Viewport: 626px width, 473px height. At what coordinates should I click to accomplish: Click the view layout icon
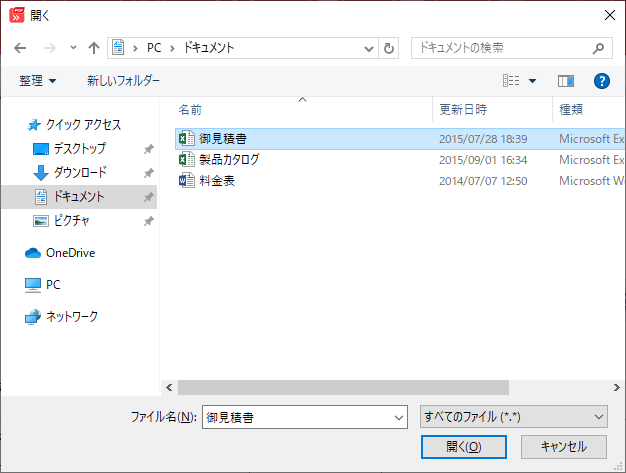click(x=511, y=81)
